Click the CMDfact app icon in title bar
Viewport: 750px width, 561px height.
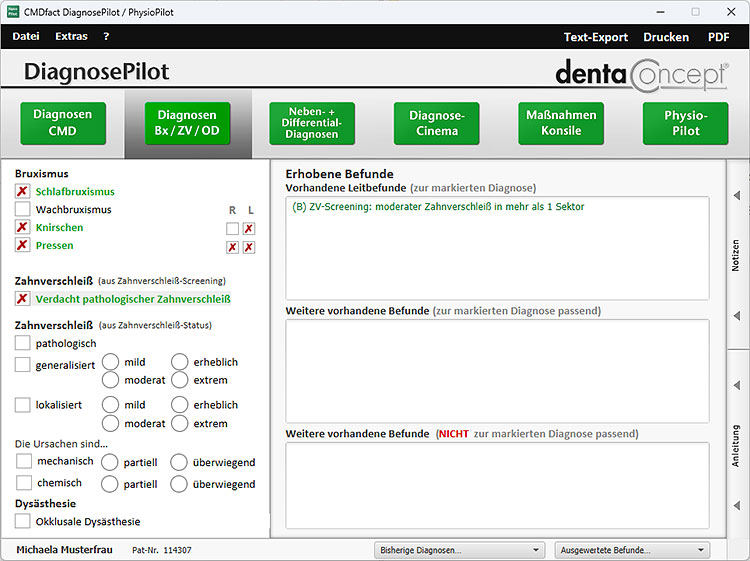tap(13, 12)
